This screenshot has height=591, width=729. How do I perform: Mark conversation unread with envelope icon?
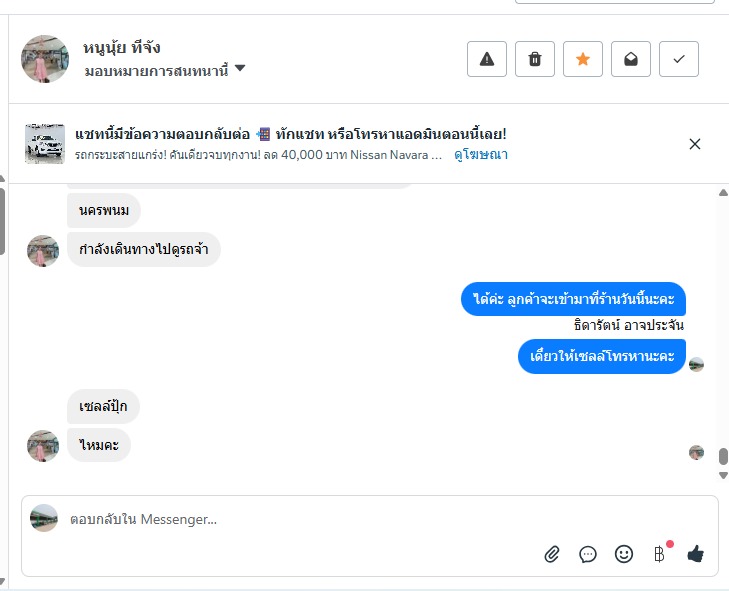coord(631,59)
